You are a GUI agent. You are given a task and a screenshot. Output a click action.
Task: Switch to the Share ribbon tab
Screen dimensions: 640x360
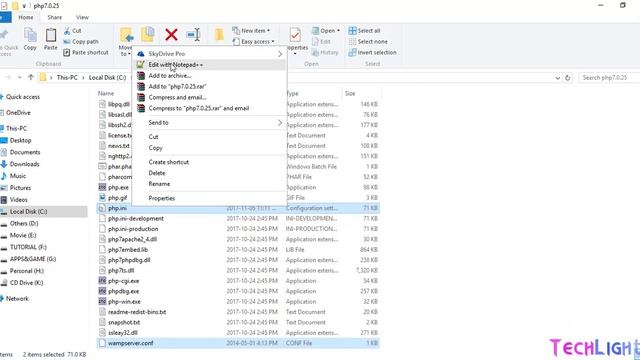[55, 17]
